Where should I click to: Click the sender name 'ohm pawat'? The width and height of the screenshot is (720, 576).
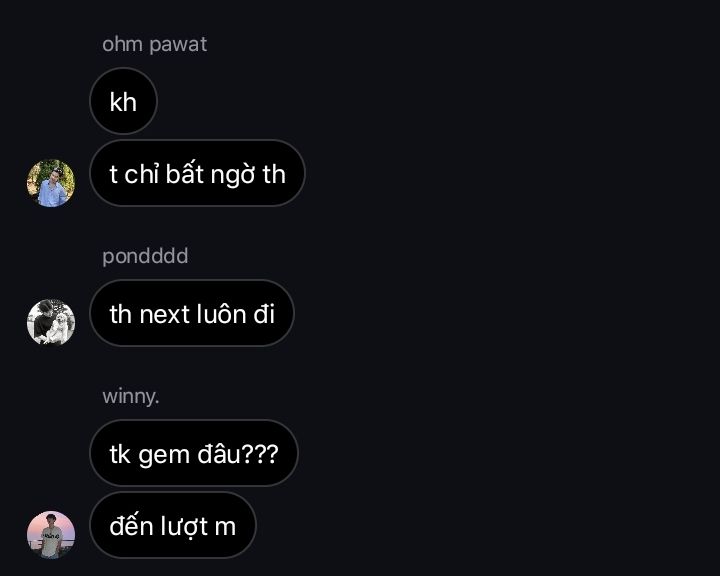pos(155,45)
